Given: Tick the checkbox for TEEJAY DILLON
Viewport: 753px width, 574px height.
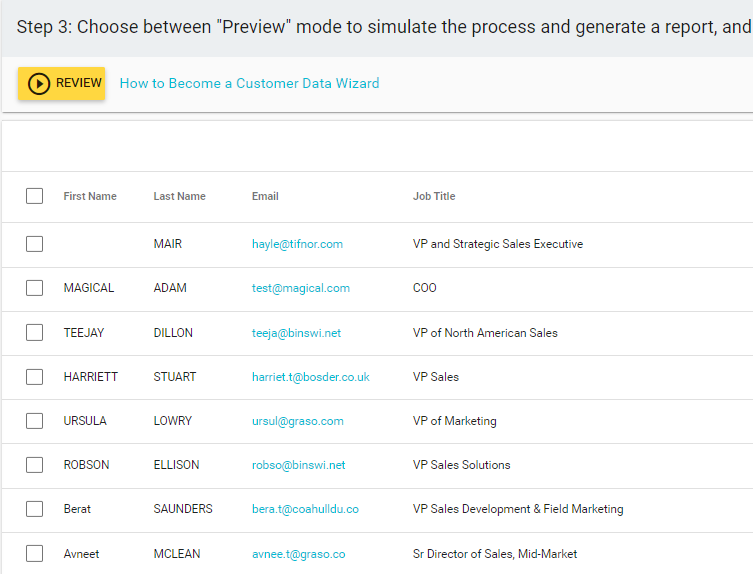Looking at the screenshot, I should [35, 332].
